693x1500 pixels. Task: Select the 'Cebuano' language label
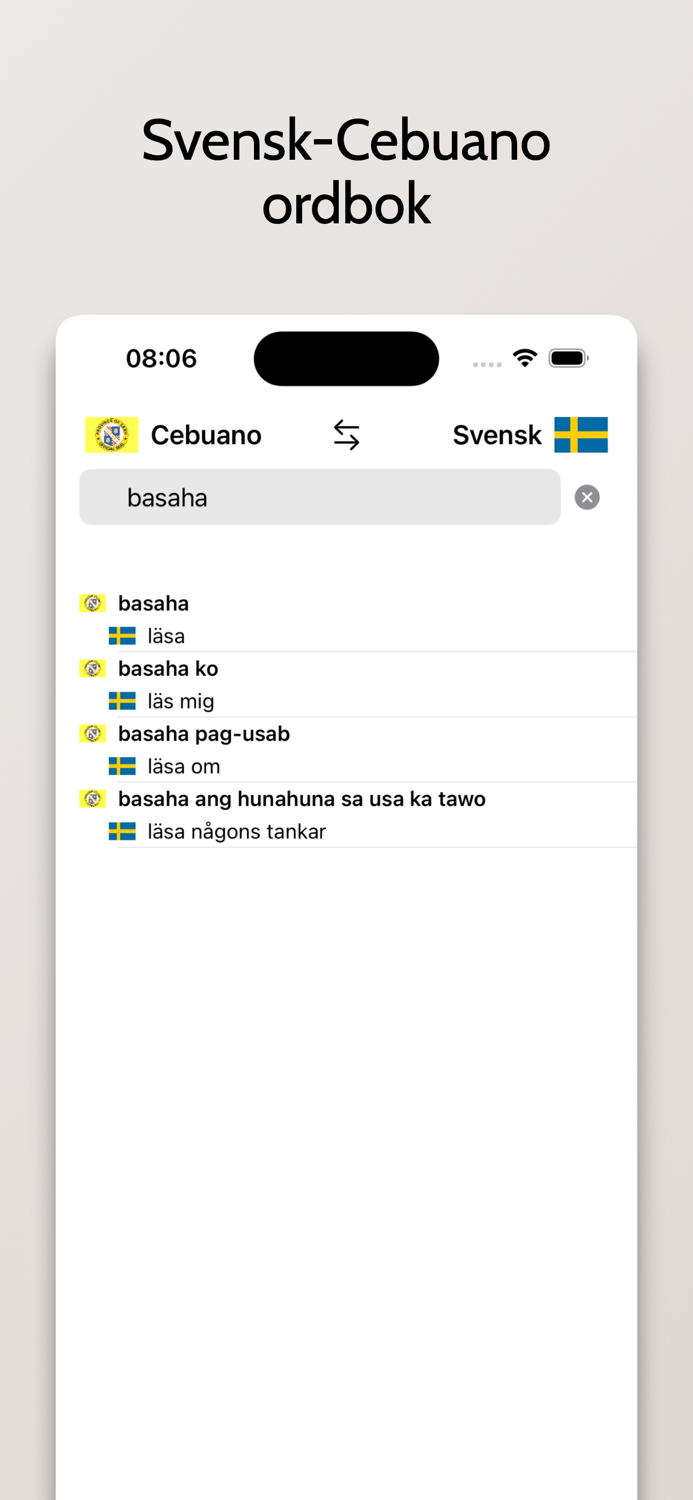pyautogui.click(x=205, y=434)
